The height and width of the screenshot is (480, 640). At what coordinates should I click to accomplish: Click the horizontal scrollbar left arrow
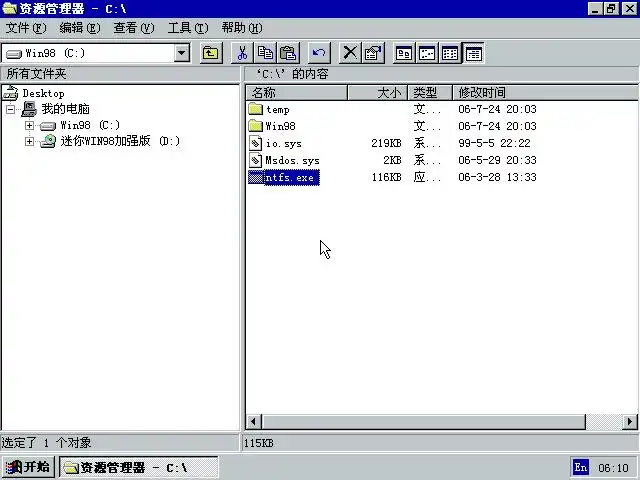pyautogui.click(x=253, y=422)
